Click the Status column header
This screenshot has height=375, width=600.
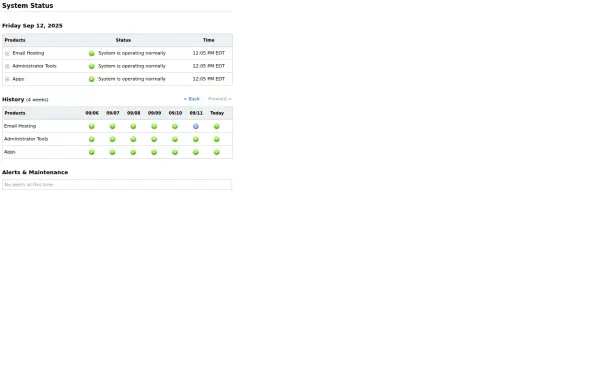(123, 40)
